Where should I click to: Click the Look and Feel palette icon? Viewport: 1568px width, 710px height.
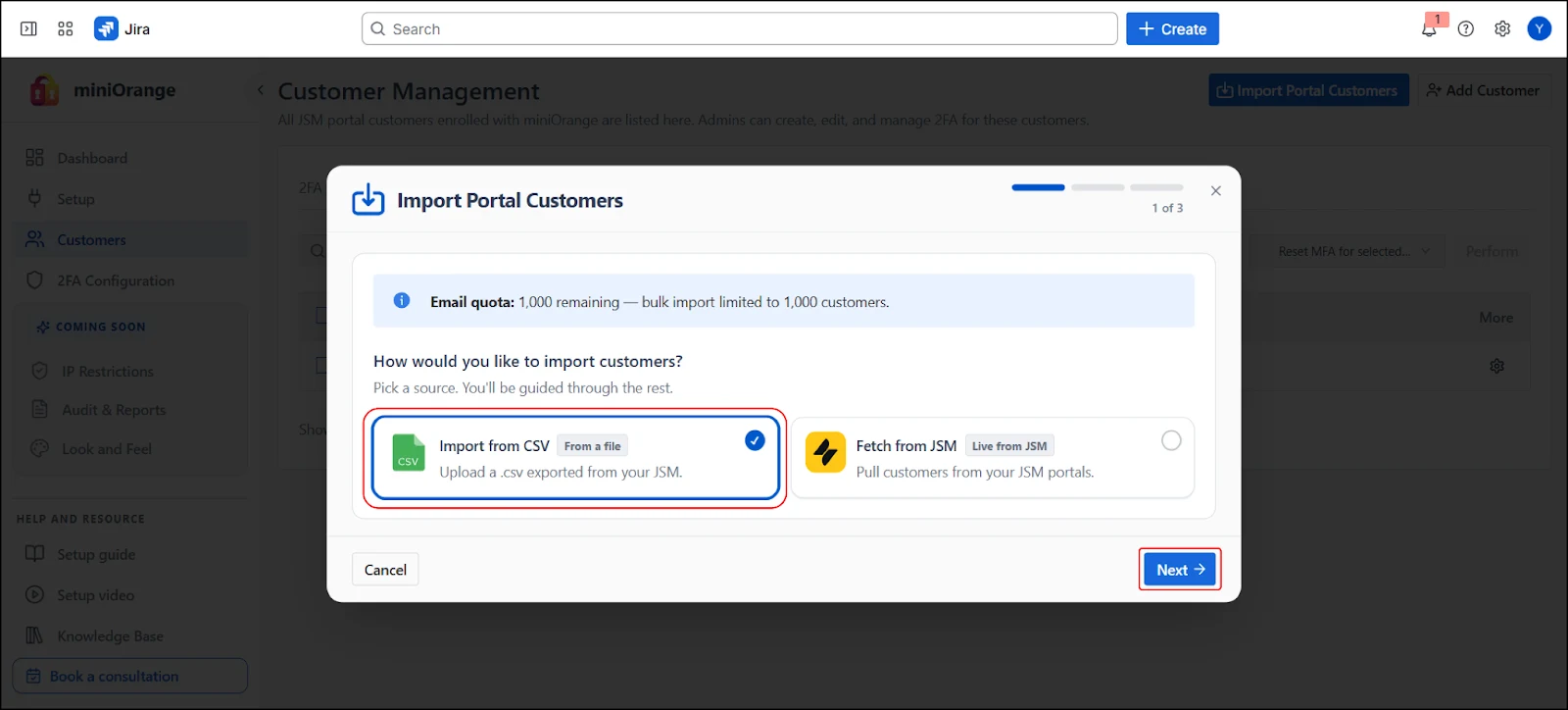40,448
